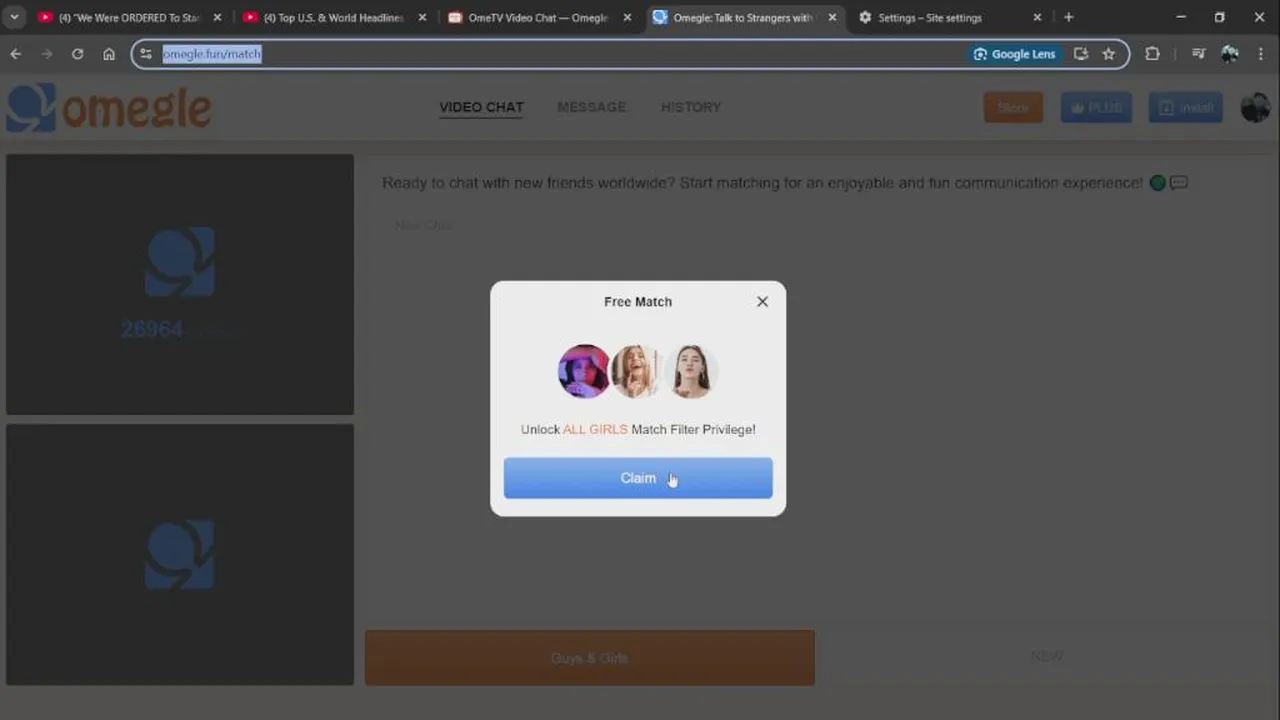Open the browser extensions menu
Viewport: 1280px width, 720px height.
(x=1152, y=54)
